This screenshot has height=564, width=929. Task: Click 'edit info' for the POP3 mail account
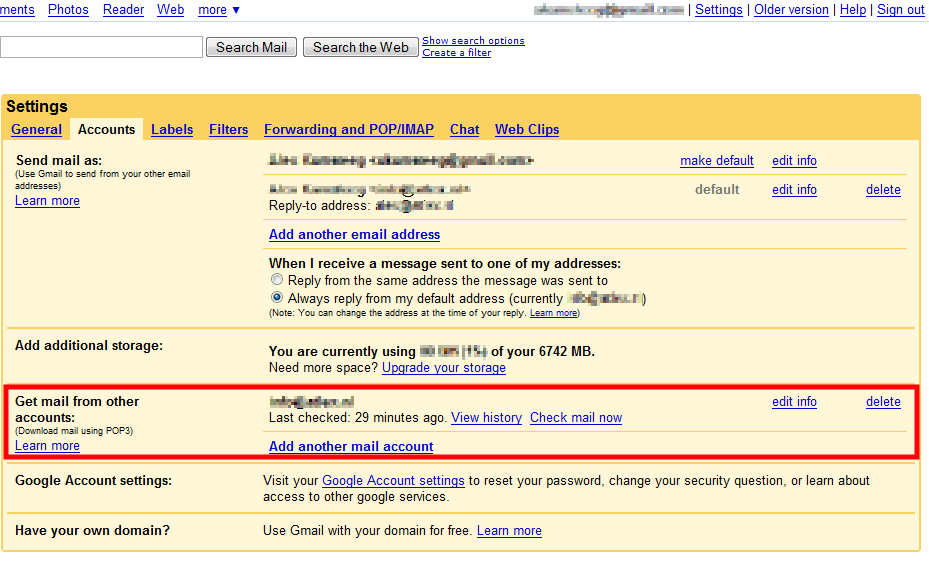[794, 402]
